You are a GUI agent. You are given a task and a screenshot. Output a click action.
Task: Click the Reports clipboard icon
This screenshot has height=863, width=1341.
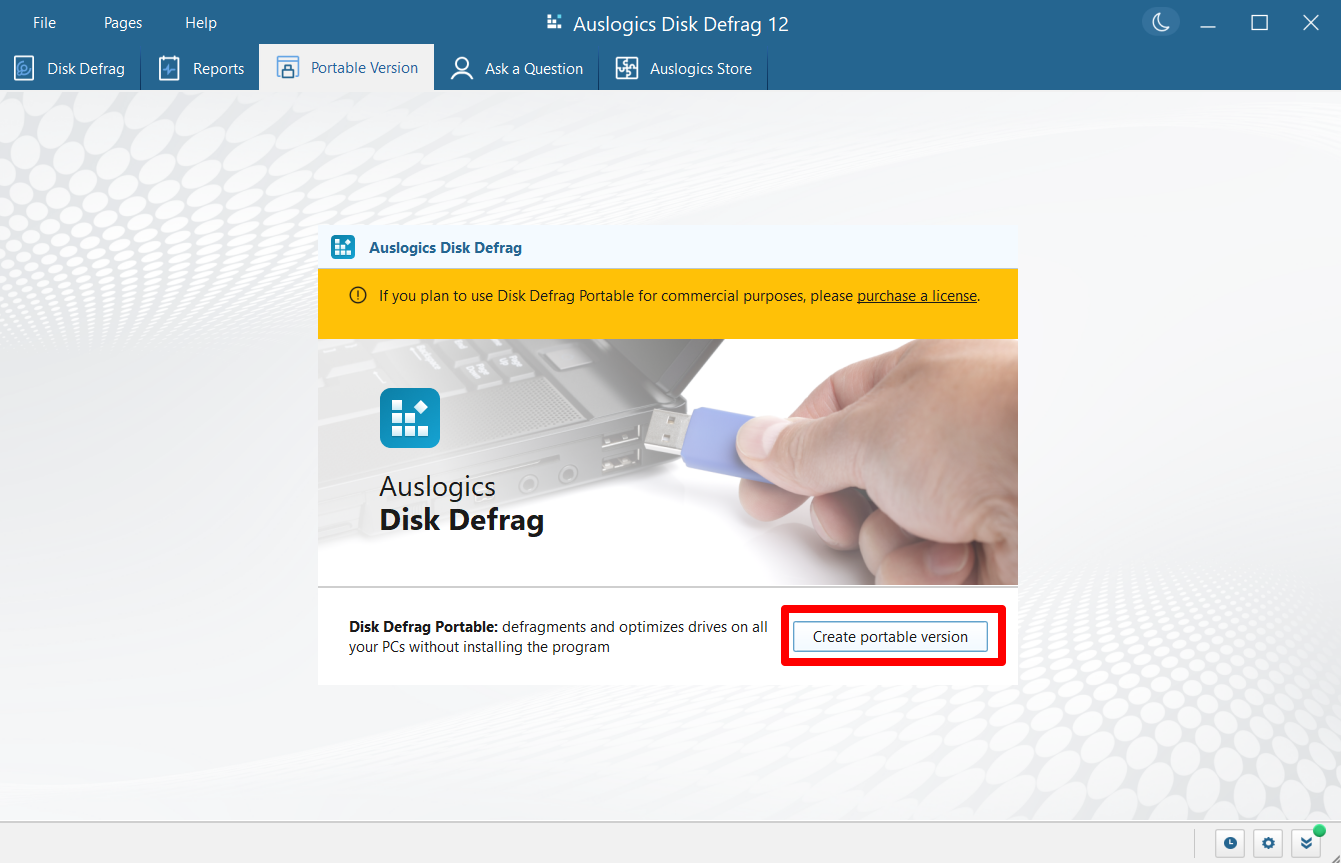167,68
